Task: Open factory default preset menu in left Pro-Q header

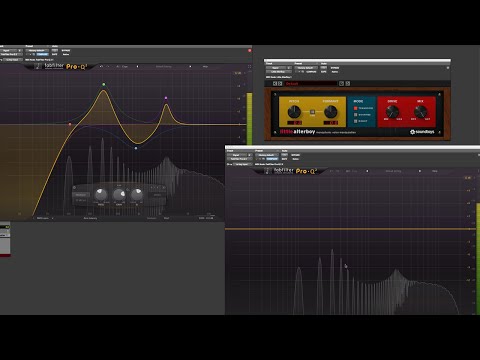Action: 37,50
